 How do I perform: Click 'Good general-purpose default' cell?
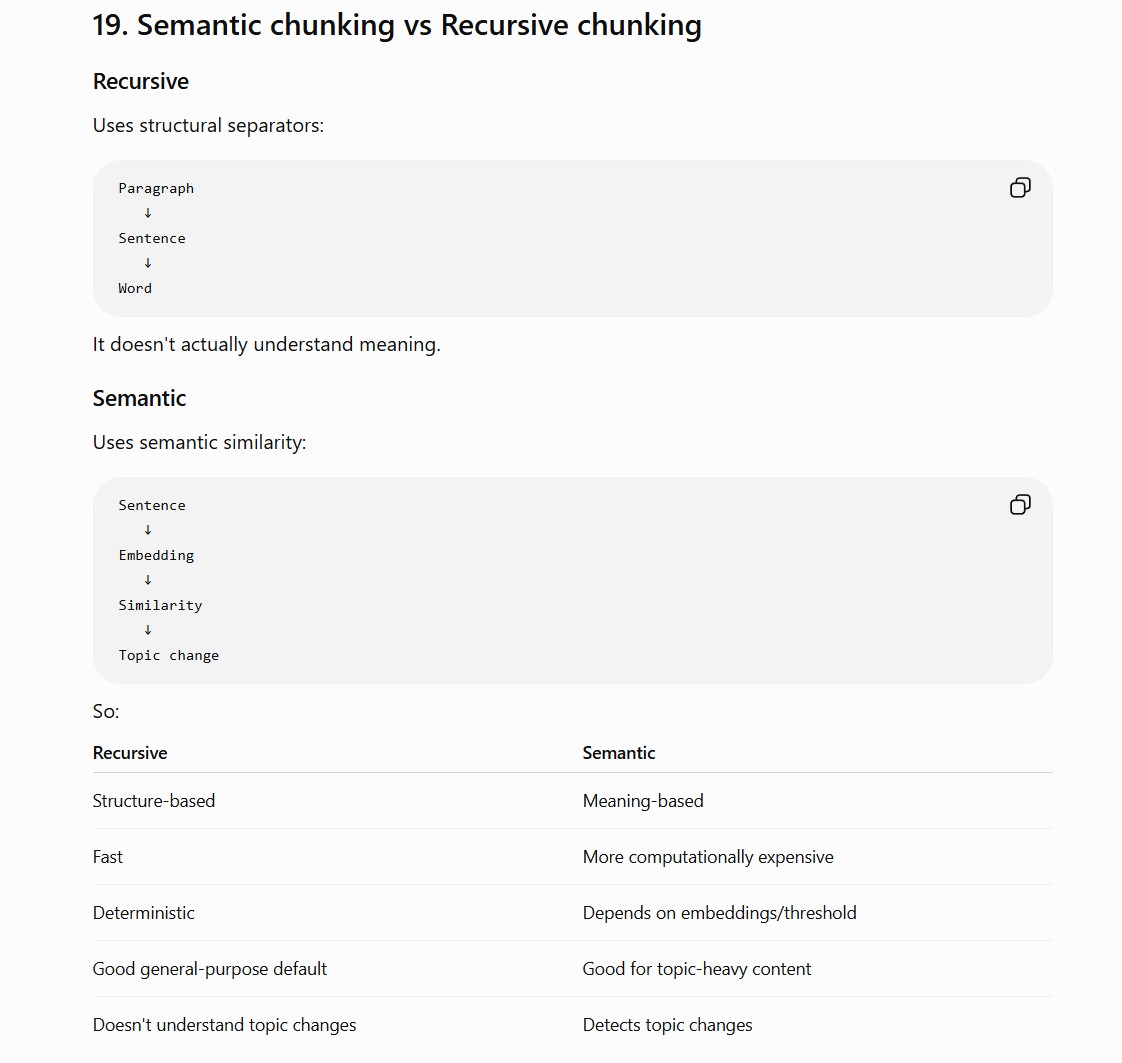click(x=210, y=969)
